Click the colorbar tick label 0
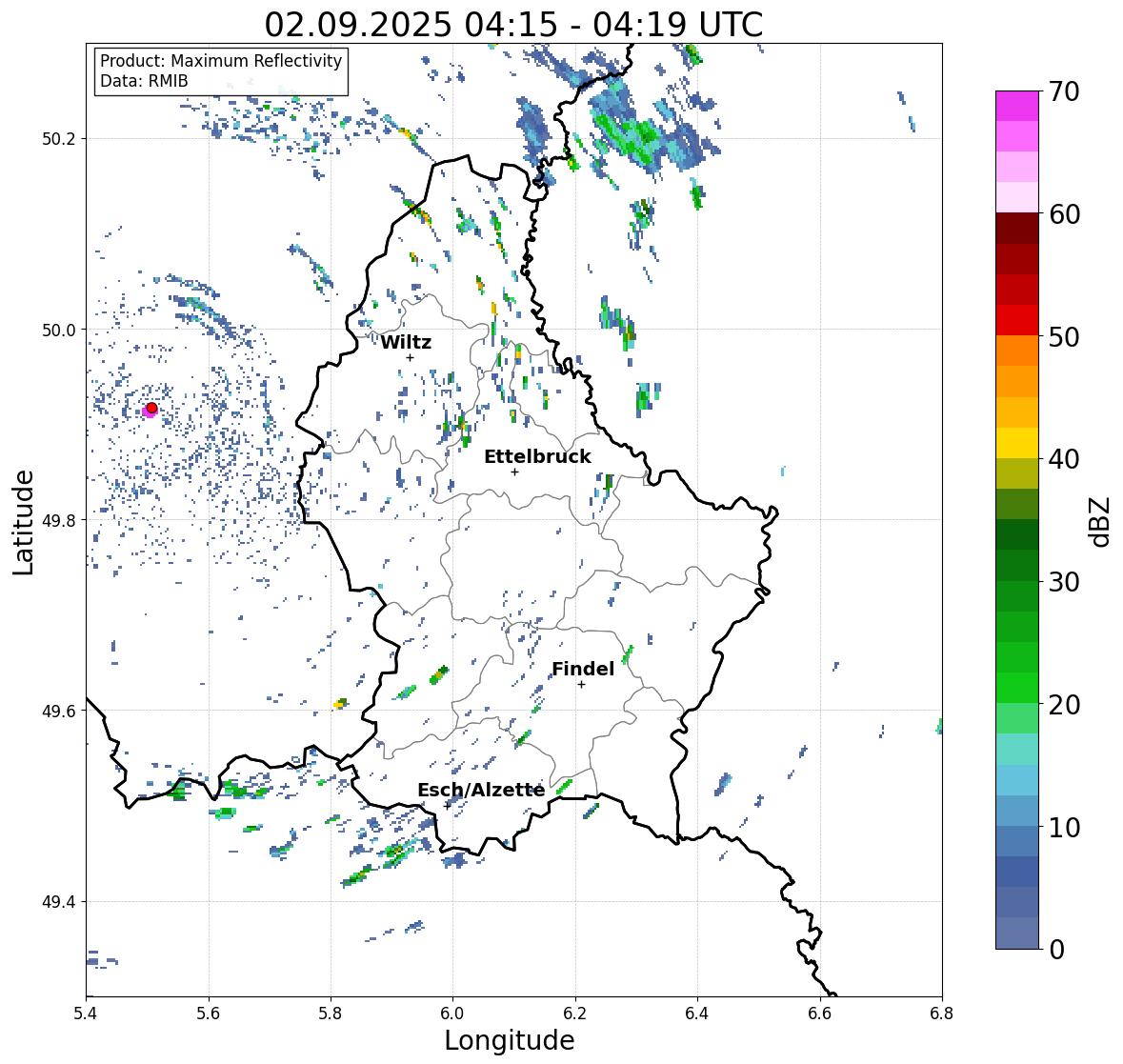The image size is (1123, 1064). tap(1056, 950)
